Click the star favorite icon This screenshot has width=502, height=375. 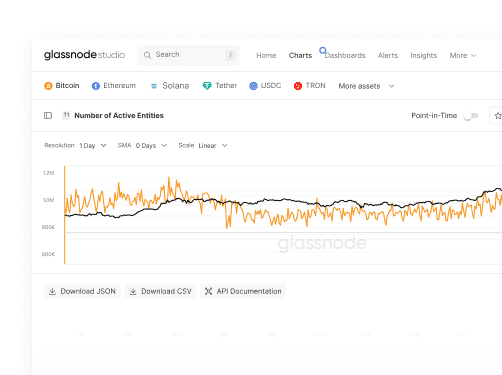point(498,116)
